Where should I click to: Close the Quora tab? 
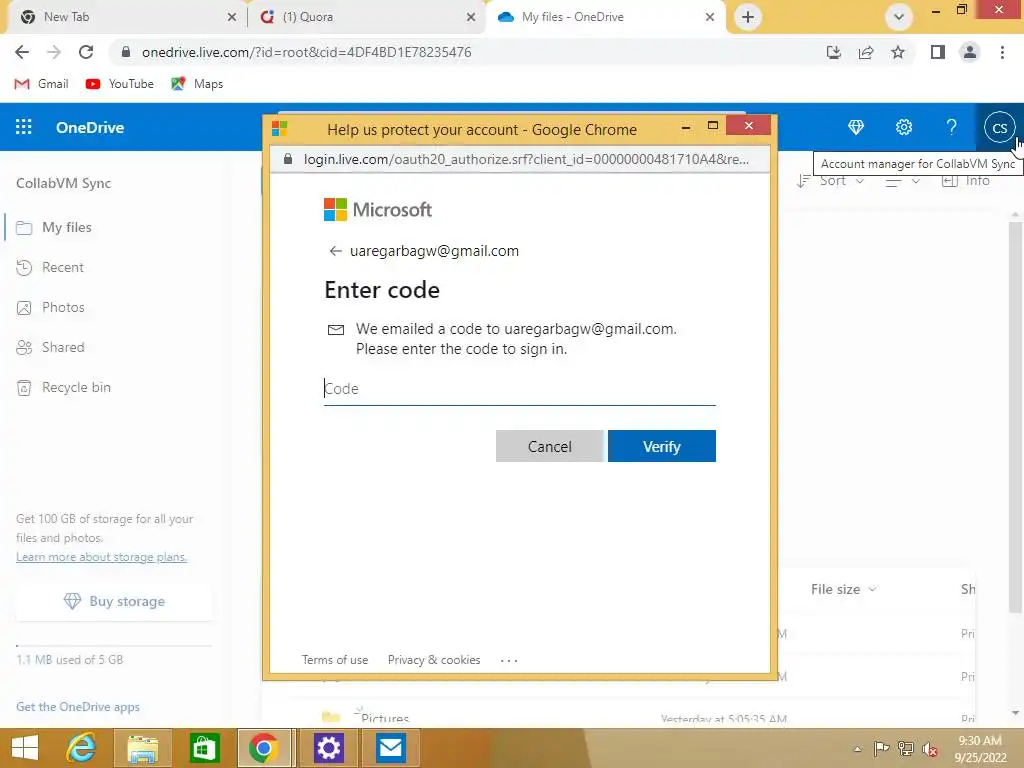tap(471, 17)
